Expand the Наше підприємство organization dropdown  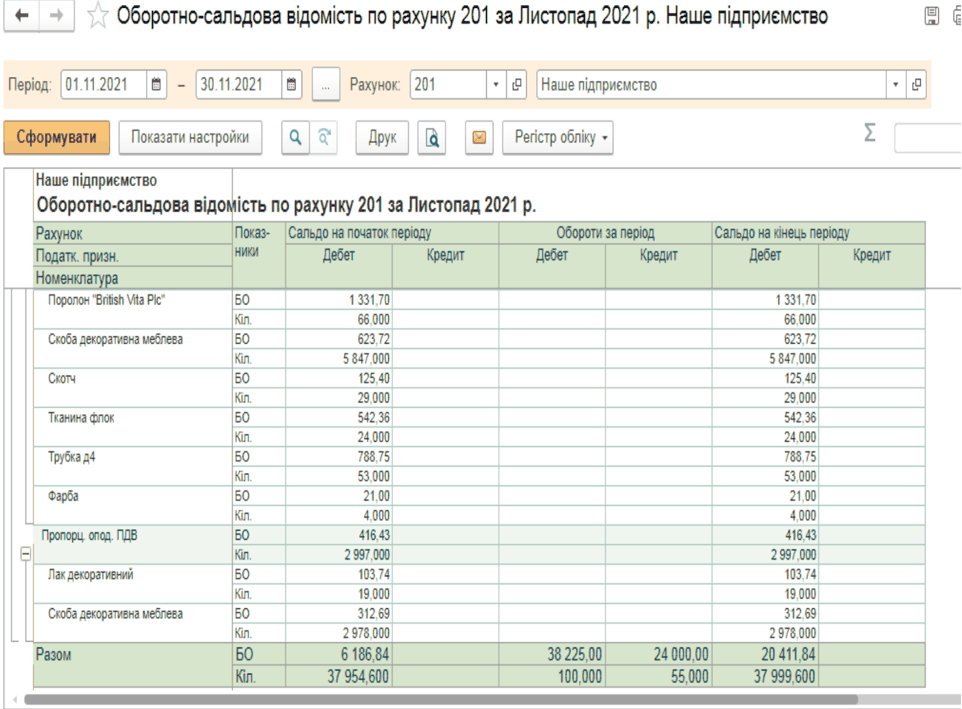pos(896,85)
